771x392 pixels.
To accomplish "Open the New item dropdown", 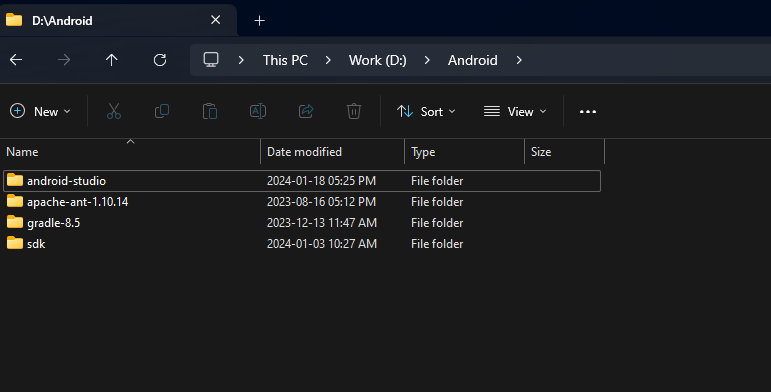I will (40, 112).
